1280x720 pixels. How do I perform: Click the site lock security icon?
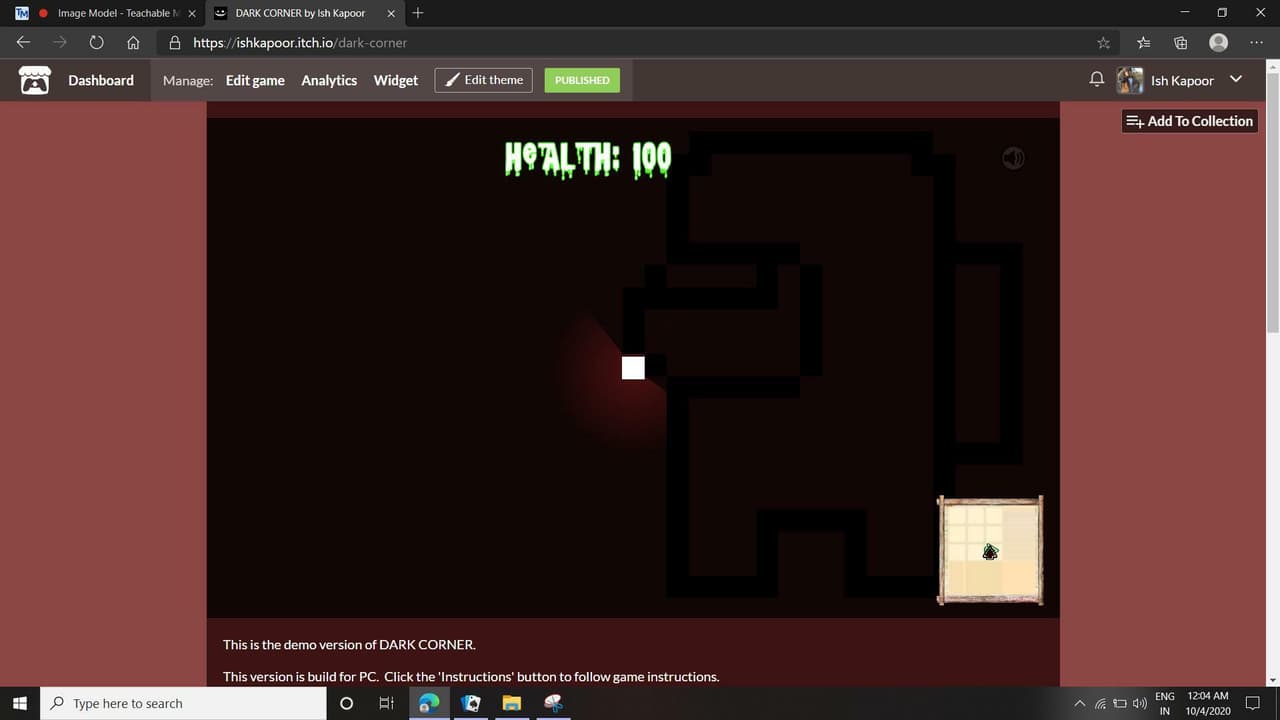pyautogui.click(x=175, y=43)
